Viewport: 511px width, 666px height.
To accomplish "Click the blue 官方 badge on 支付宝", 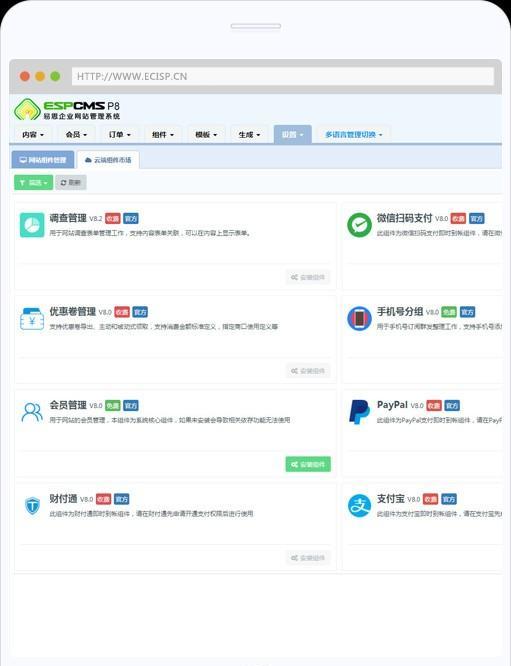I will pyautogui.click(x=449, y=499).
